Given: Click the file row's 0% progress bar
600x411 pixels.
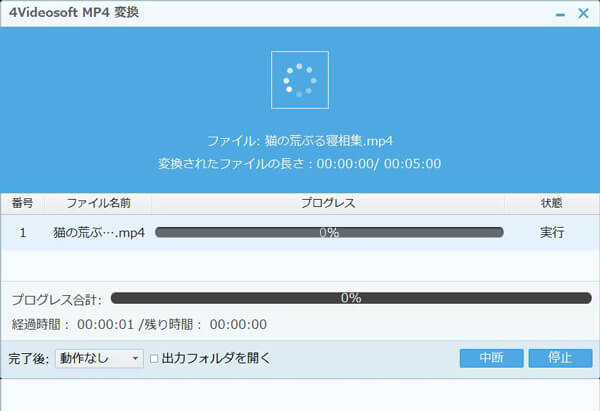Looking at the screenshot, I should click(328, 232).
